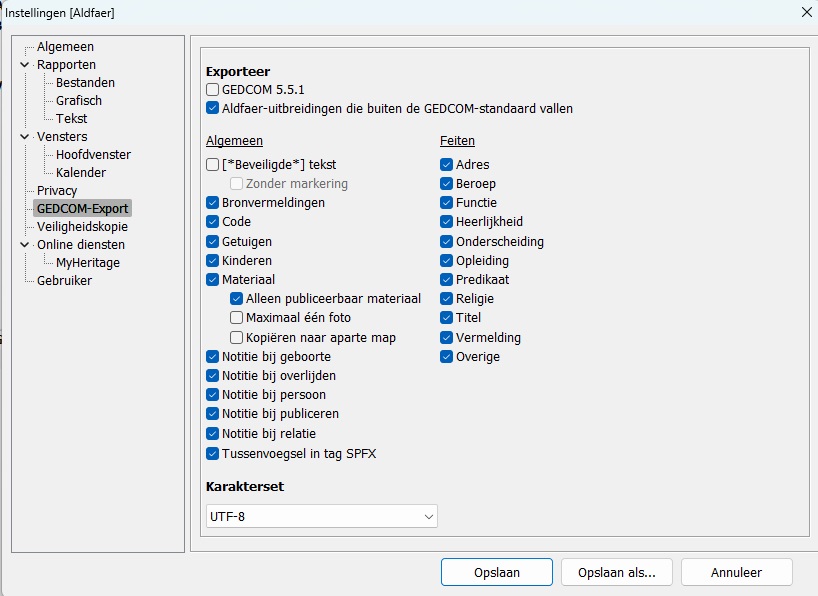Click the Opslaan button

496,572
